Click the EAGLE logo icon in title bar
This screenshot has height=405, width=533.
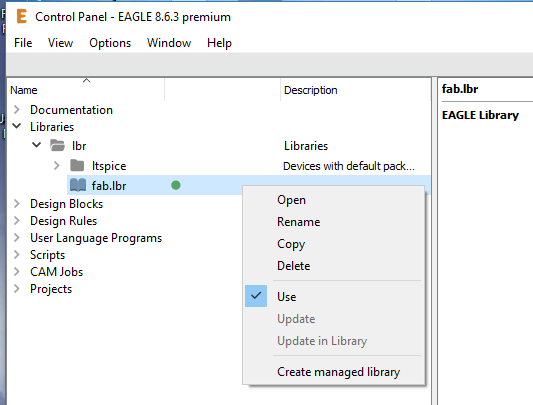pyautogui.click(x=22, y=16)
